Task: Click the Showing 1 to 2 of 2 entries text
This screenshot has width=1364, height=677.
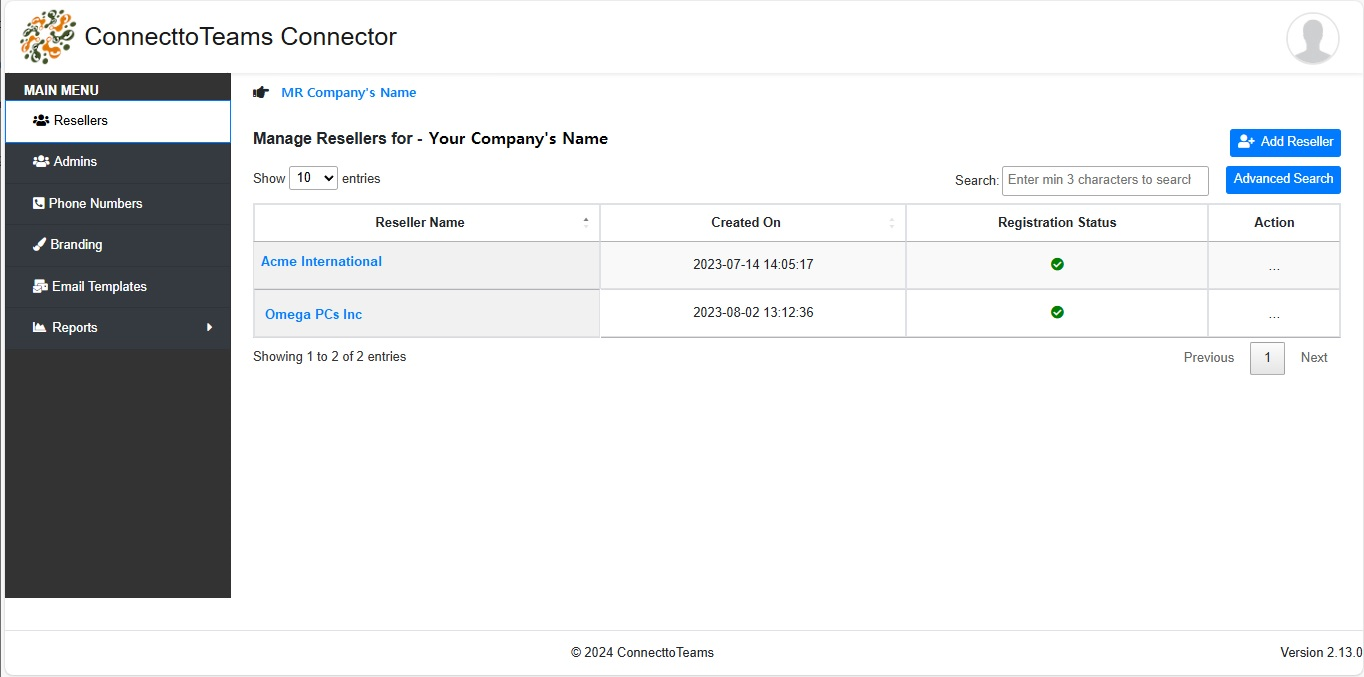Action: pyautogui.click(x=329, y=356)
